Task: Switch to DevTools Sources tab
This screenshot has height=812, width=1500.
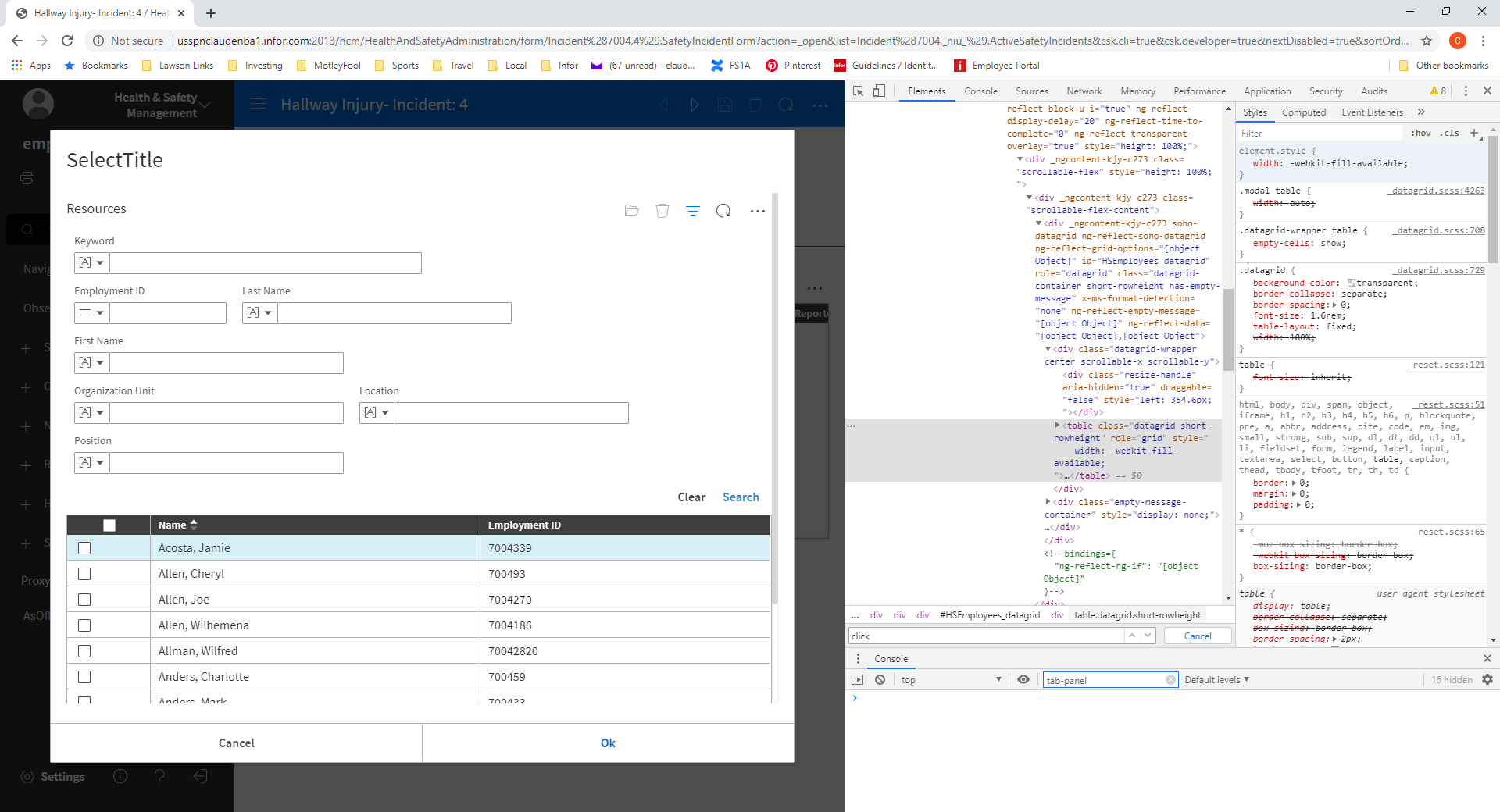Action: [x=1031, y=91]
